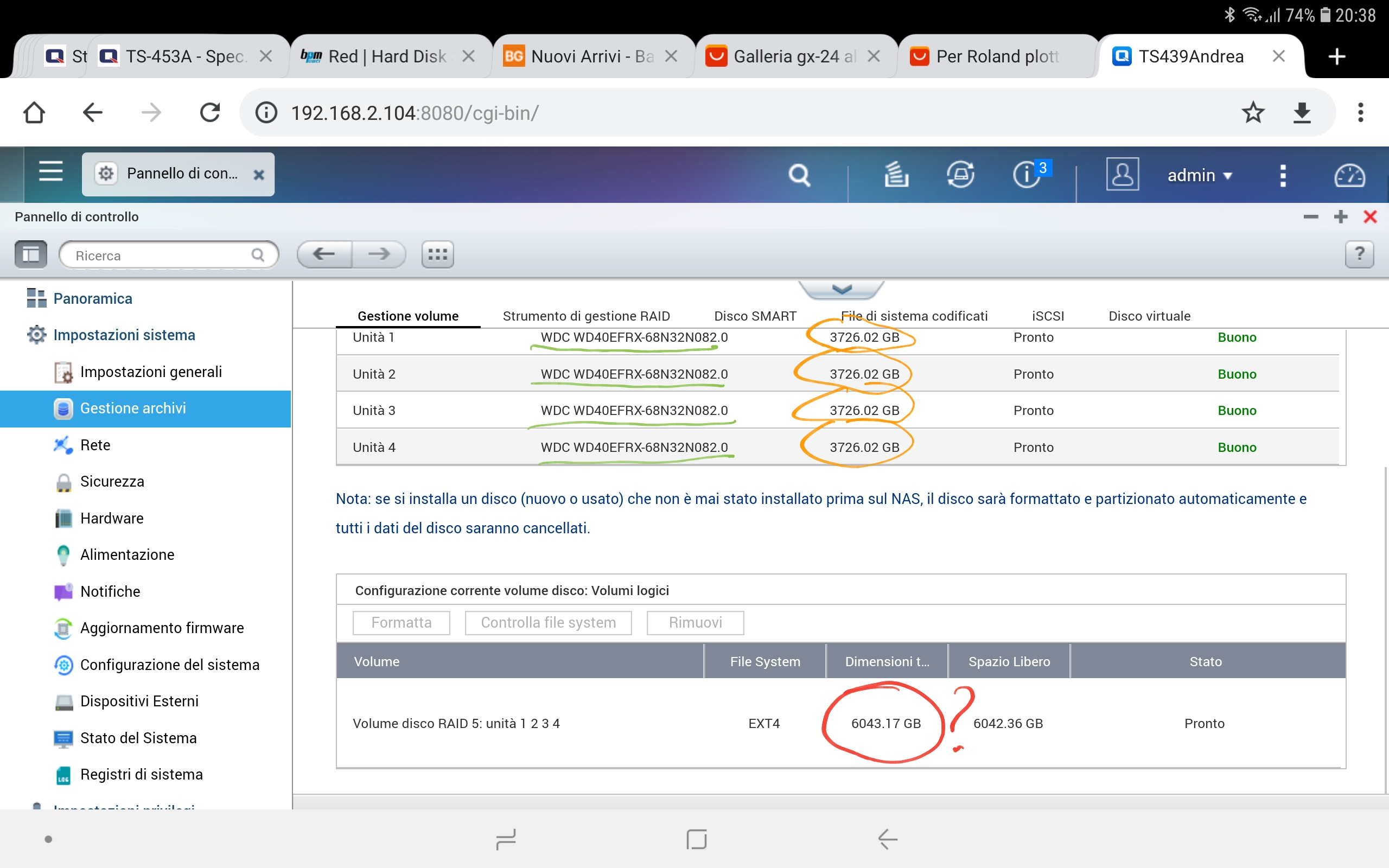Viewport: 1389px width, 868px height.
Task: Open QTS three-dot more options menu
Action: [1283, 175]
